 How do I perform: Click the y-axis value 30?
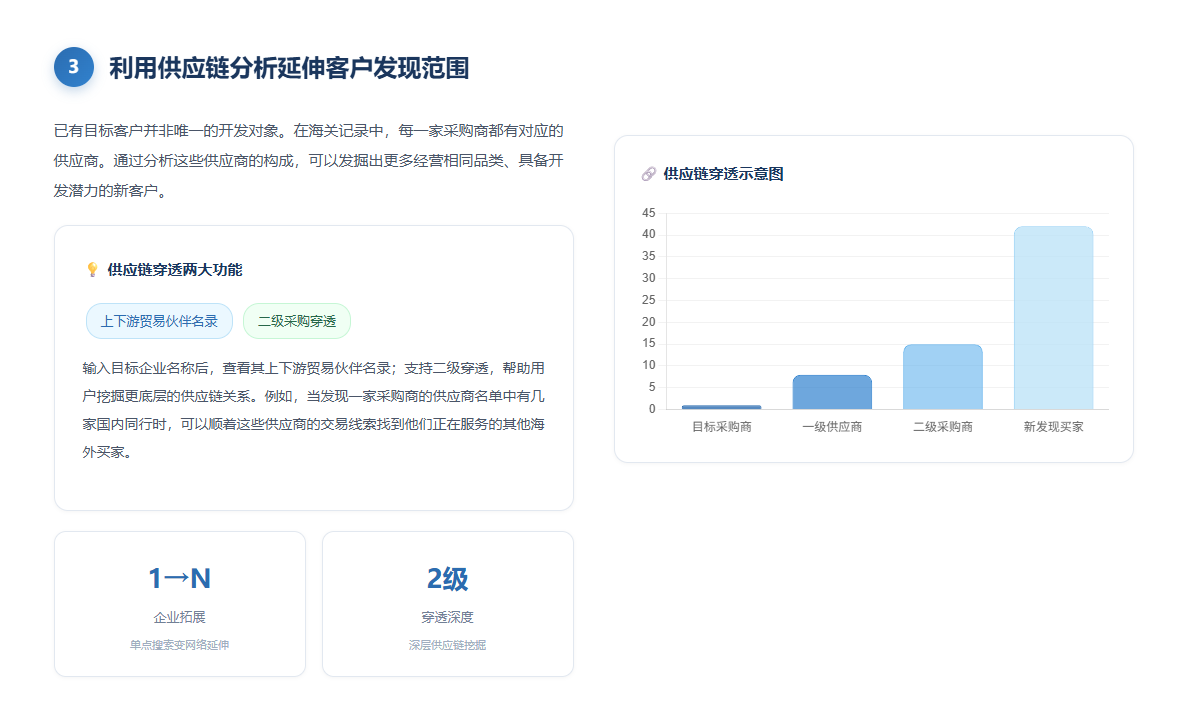[649, 278]
